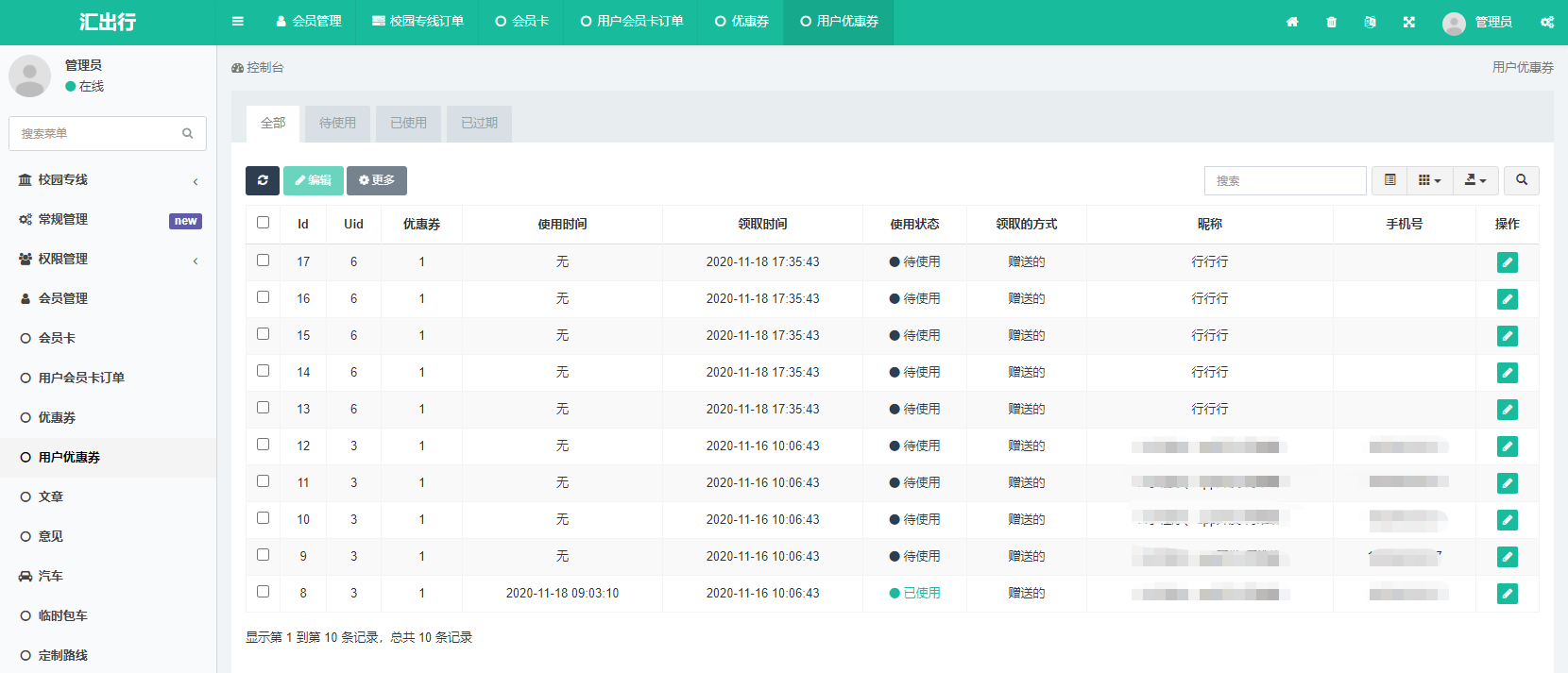
Task: Refresh the table with reload button
Action: click(x=263, y=180)
